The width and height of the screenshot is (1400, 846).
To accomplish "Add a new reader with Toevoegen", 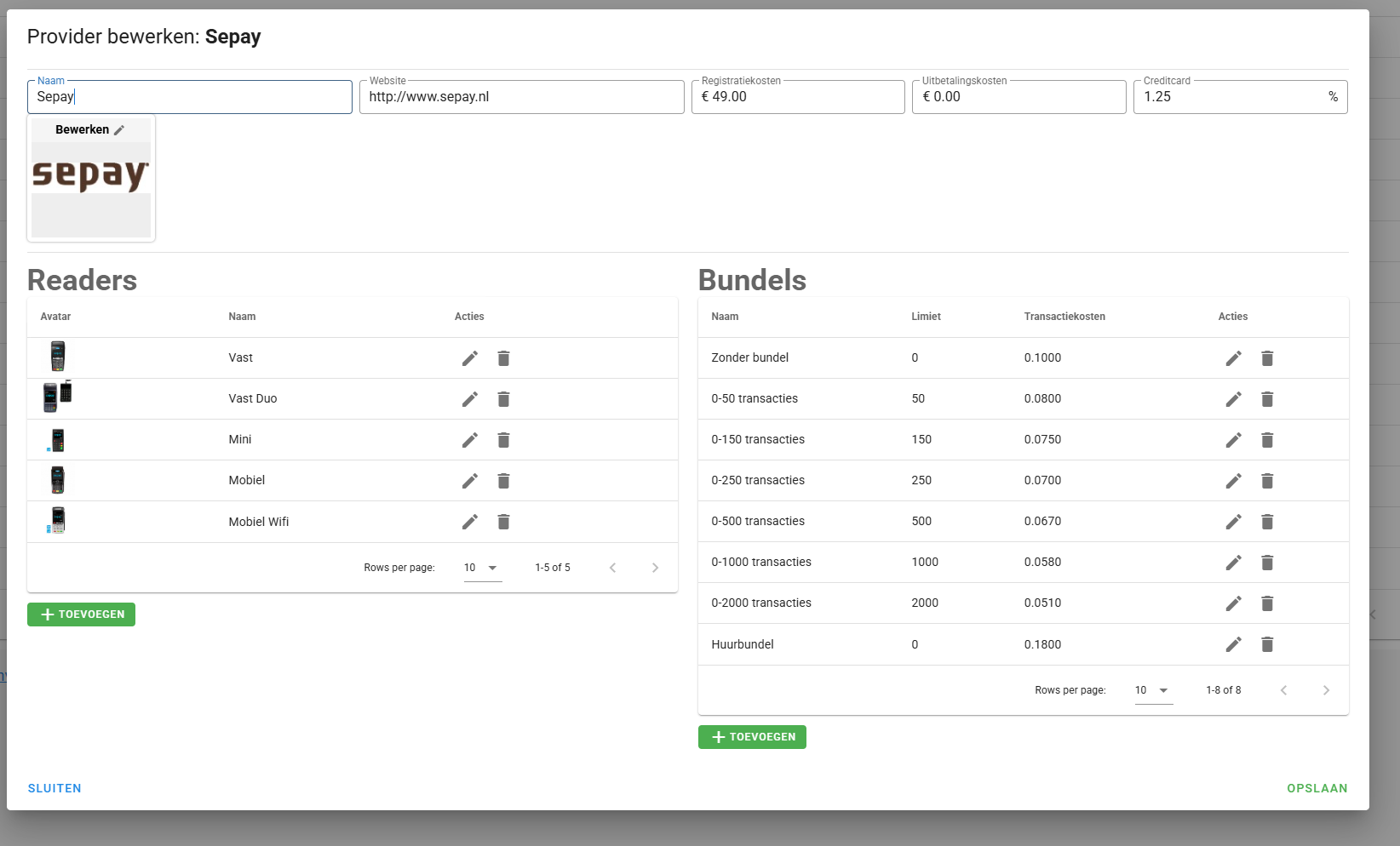I will 81,614.
